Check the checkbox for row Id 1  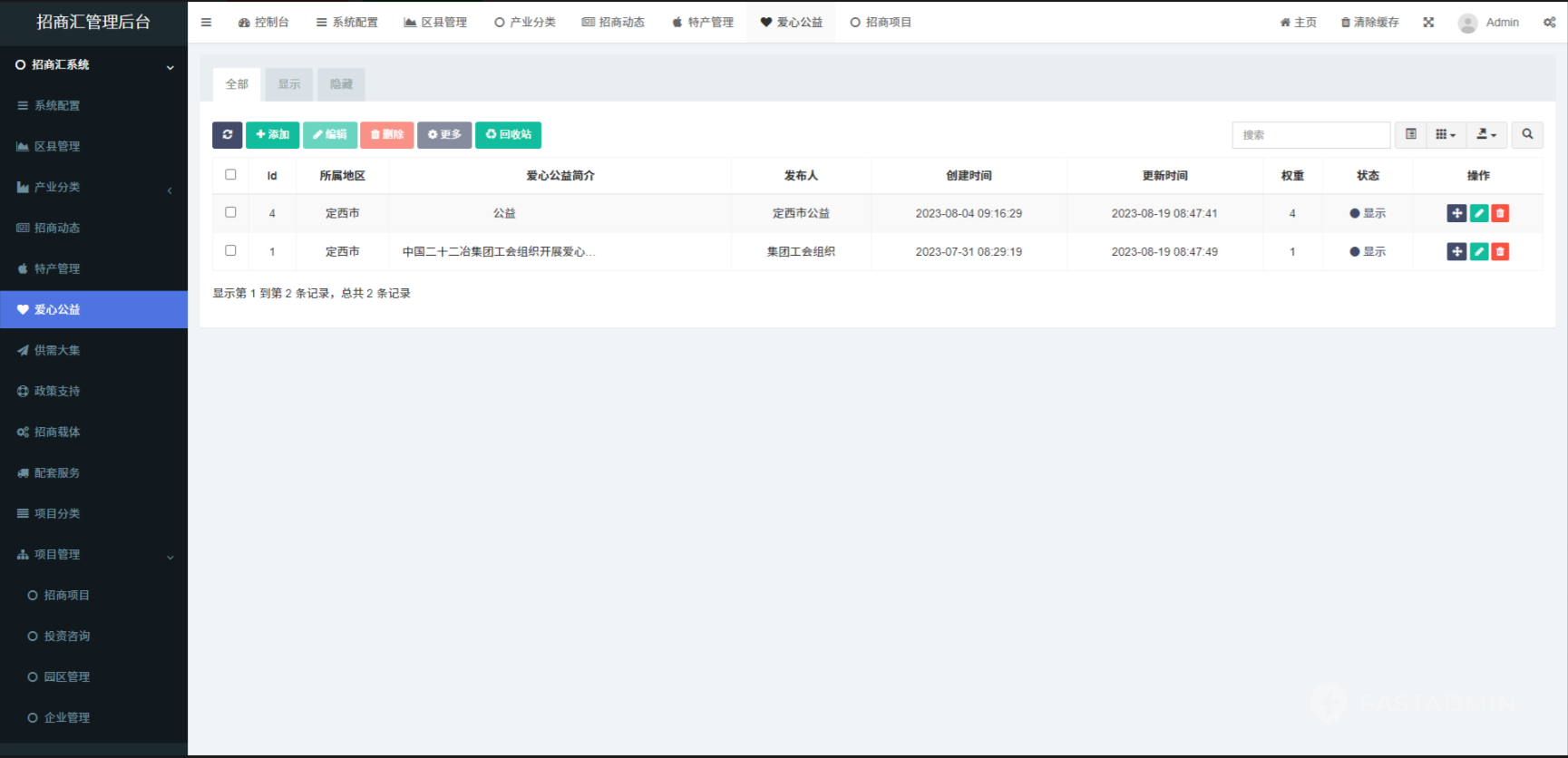click(x=230, y=250)
